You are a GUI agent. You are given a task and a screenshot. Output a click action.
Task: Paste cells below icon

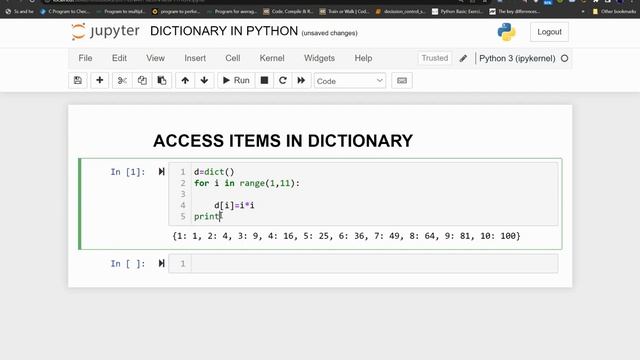coord(162,80)
